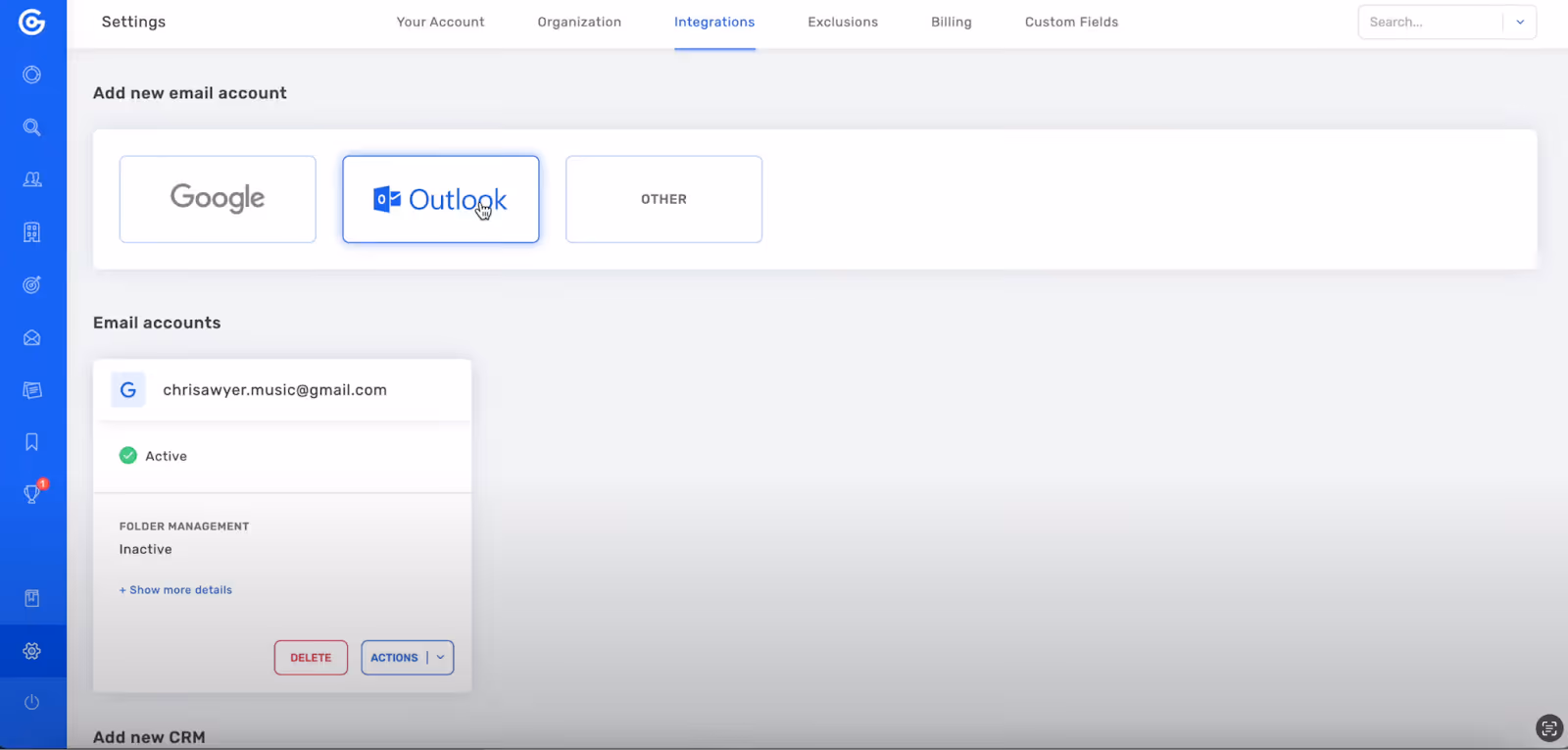Screen dimensions: 1568x750
Task: Click the ACTIONS button
Action: click(394, 658)
